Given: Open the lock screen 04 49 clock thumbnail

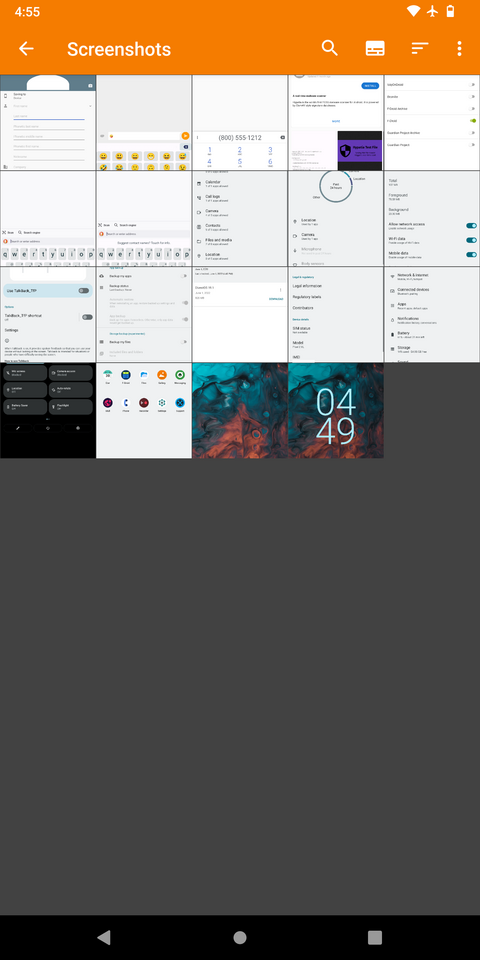Looking at the screenshot, I should pos(336,410).
